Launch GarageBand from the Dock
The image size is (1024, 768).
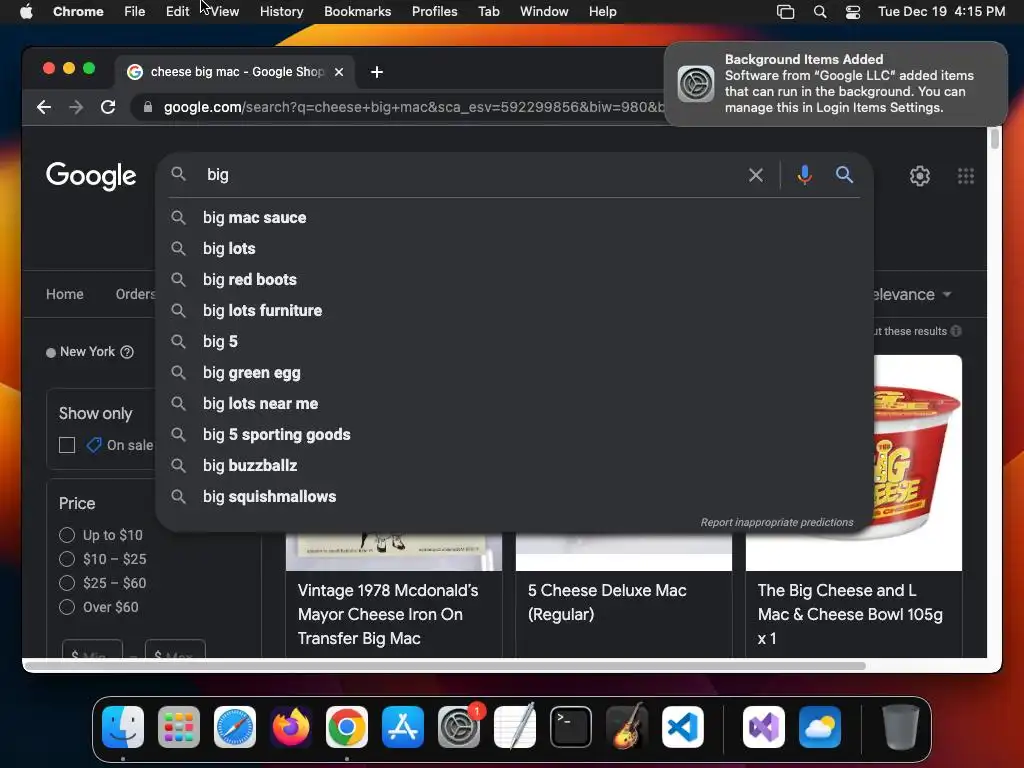coord(627,727)
